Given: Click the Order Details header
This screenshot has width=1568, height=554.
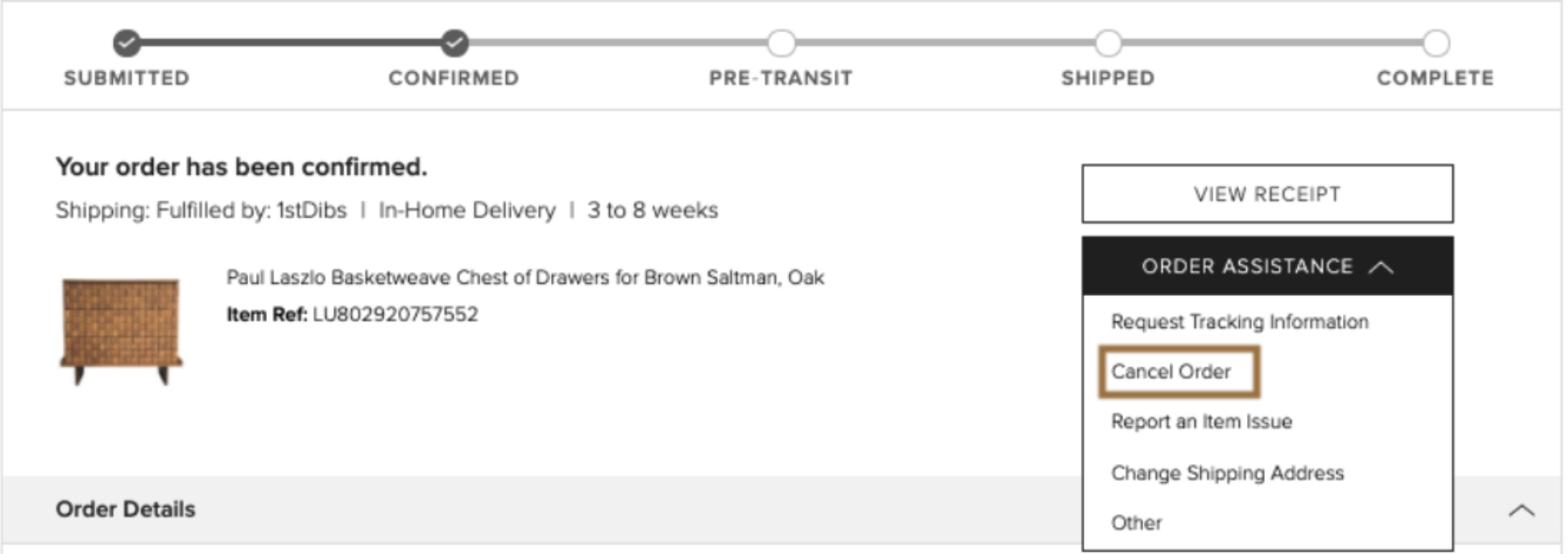Looking at the screenshot, I should click(125, 509).
